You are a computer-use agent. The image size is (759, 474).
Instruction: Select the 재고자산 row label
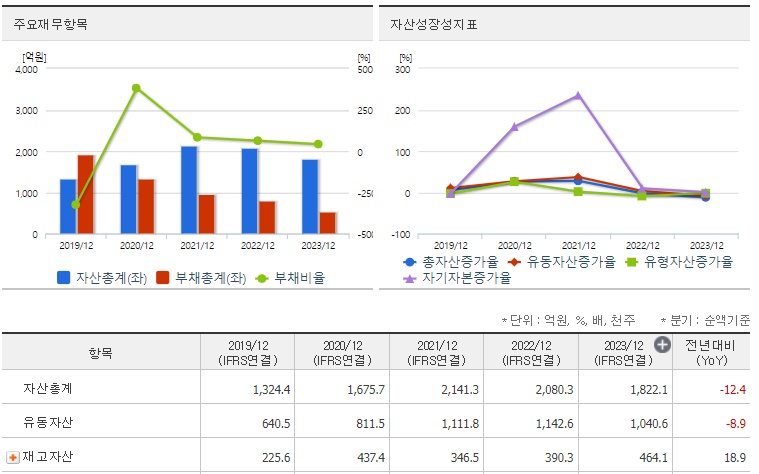pyautogui.click(x=48, y=456)
